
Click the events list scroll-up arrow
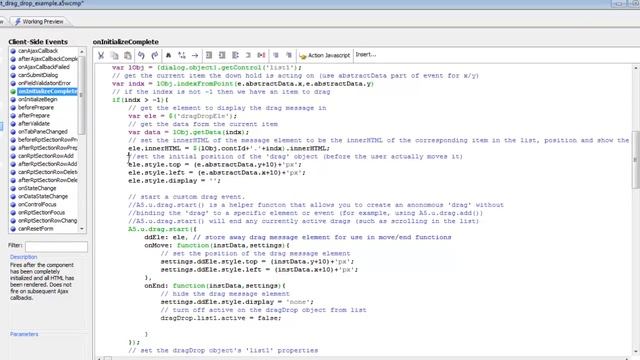82,51
